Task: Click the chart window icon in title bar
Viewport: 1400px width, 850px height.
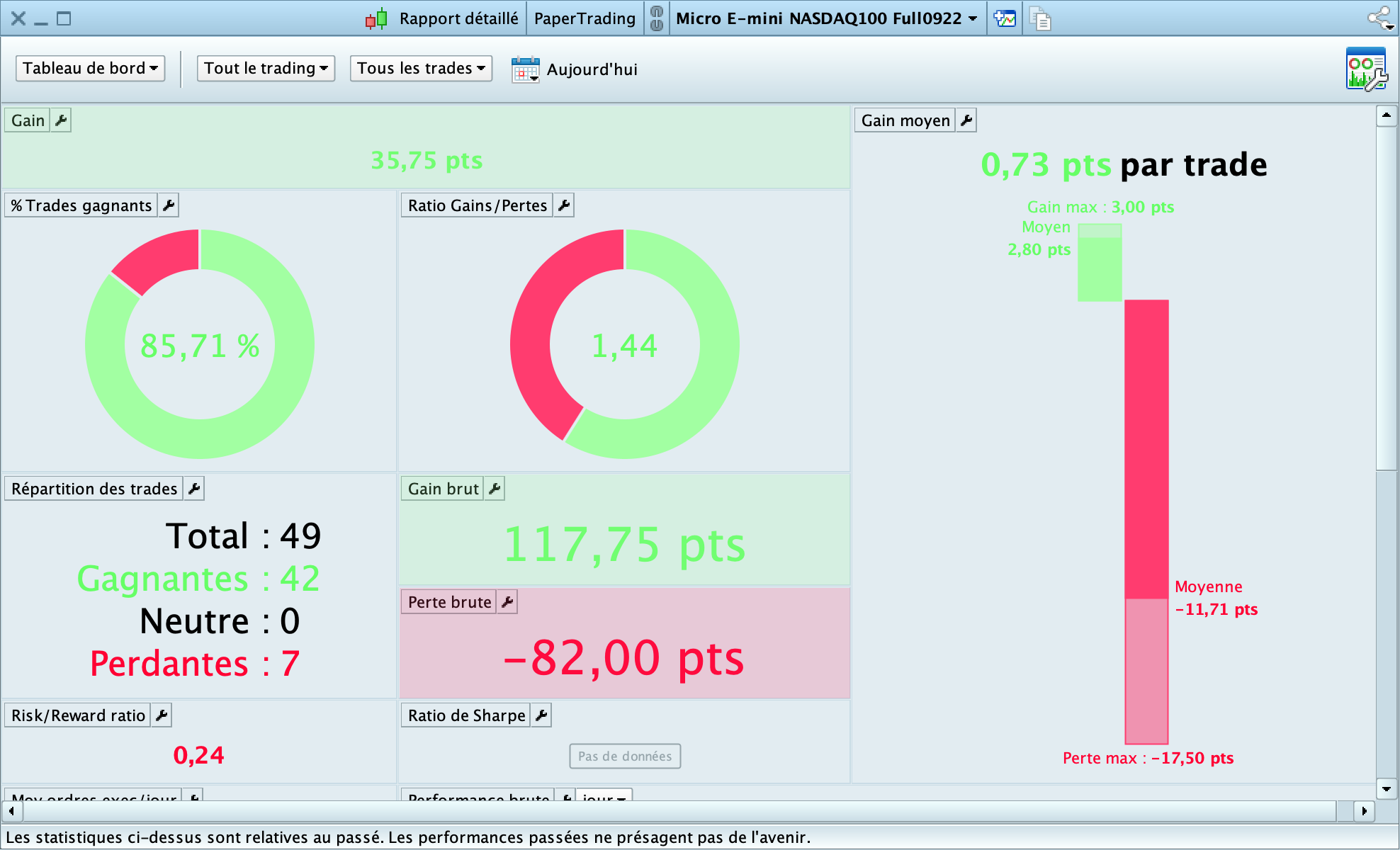Action: (x=1005, y=18)
